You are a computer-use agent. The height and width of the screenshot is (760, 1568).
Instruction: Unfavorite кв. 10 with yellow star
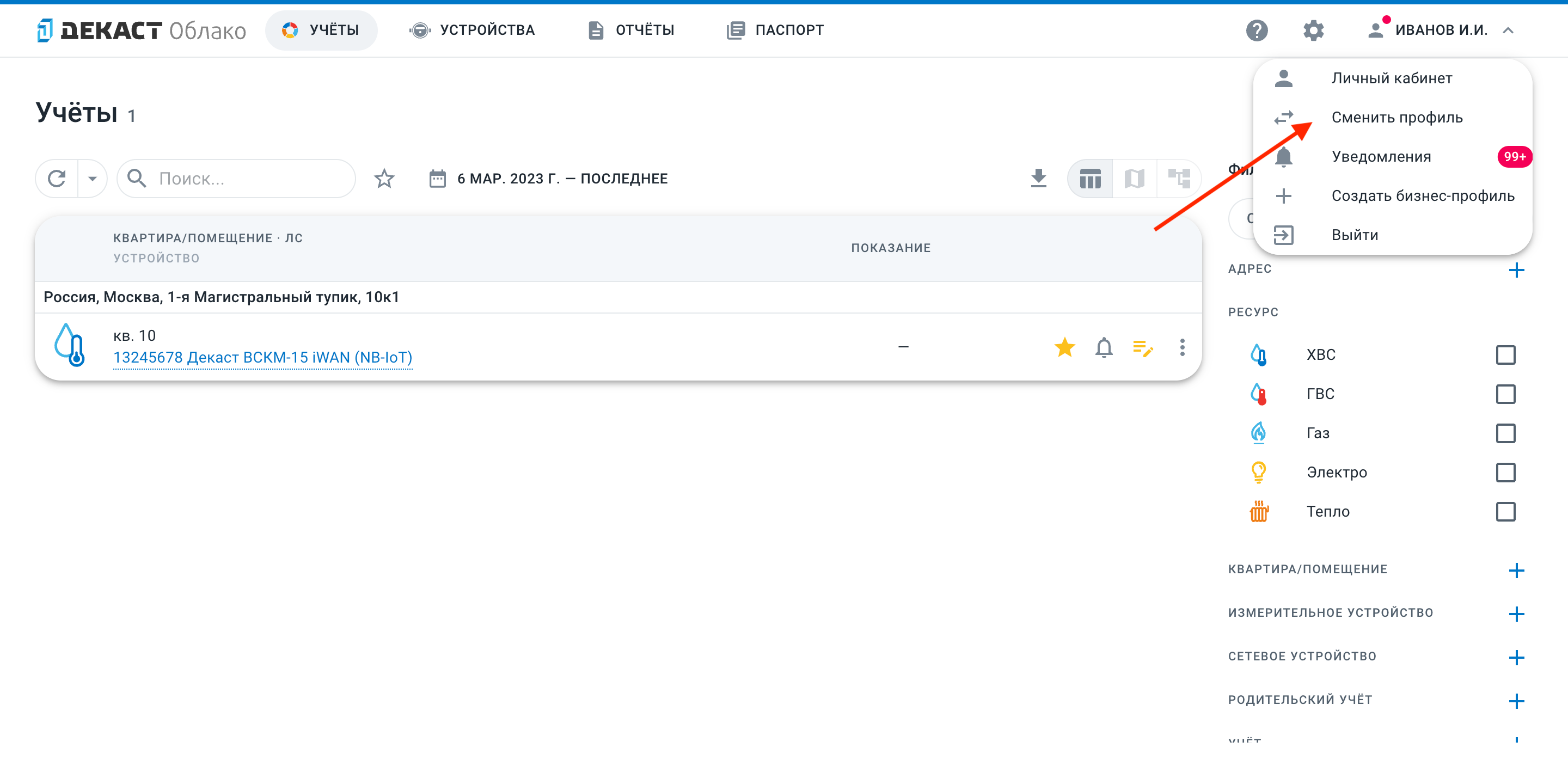1064,347
